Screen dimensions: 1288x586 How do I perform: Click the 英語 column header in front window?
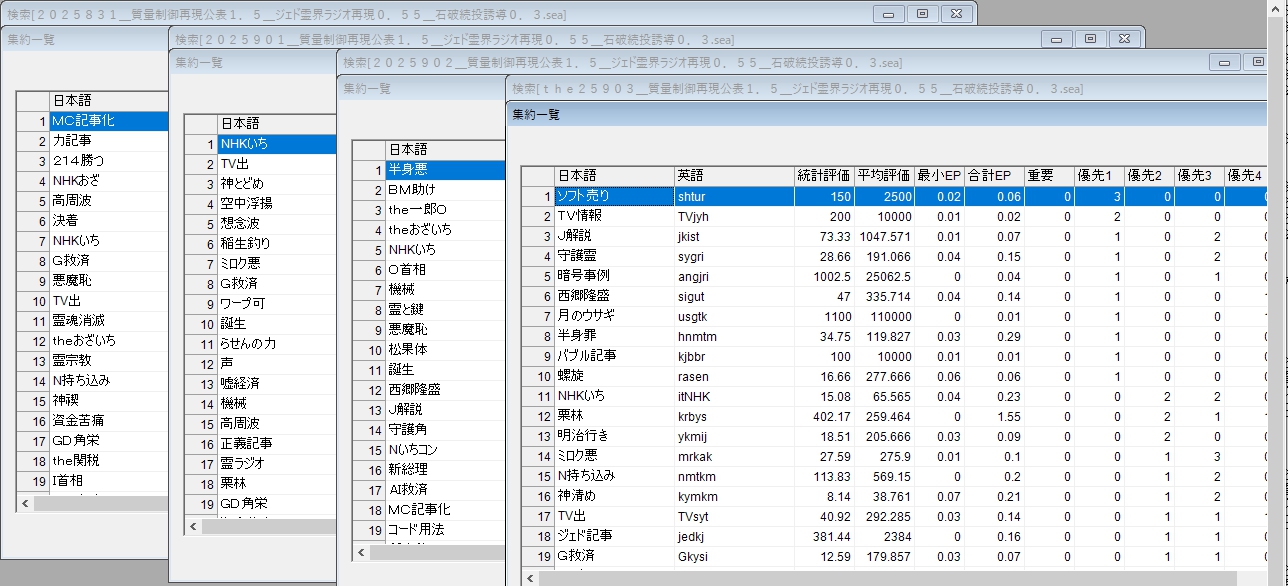pyautogui.click(x=734, y=175)
